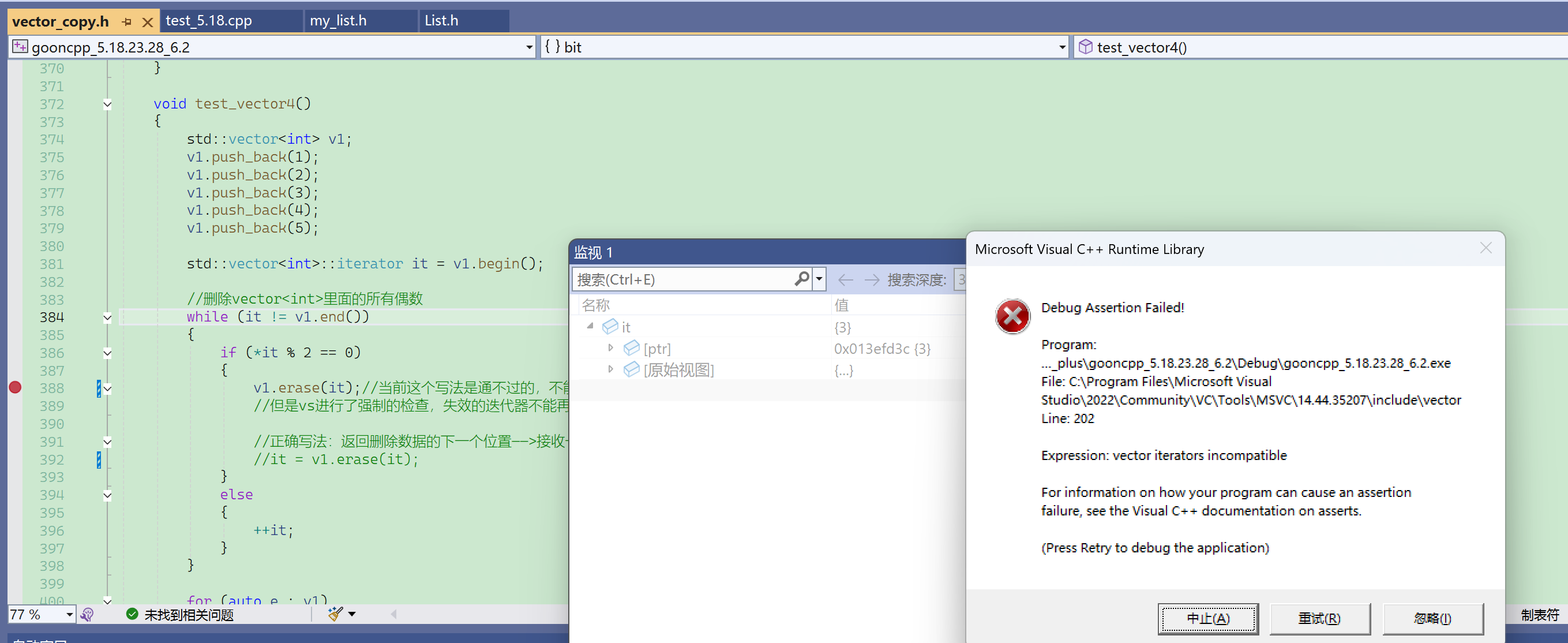
Task: Expand the [ptr] node in watch
Action: click(610, 347)
